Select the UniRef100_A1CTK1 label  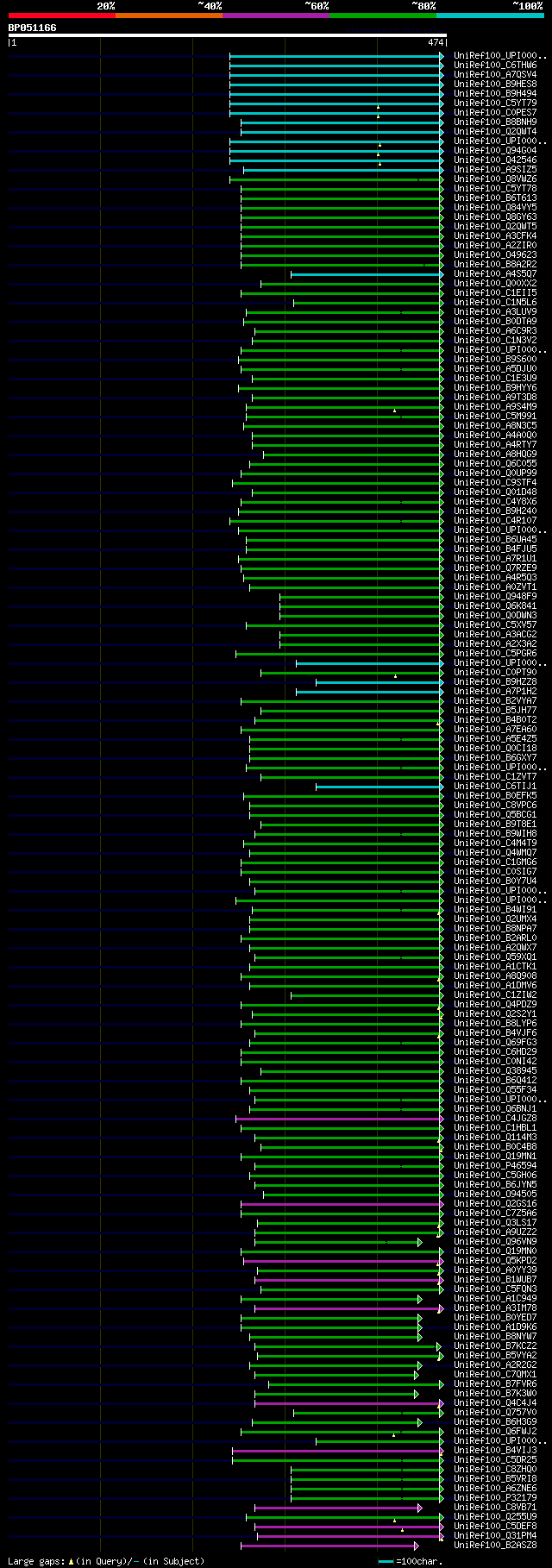pyautogui.click(x=495, y=966)
